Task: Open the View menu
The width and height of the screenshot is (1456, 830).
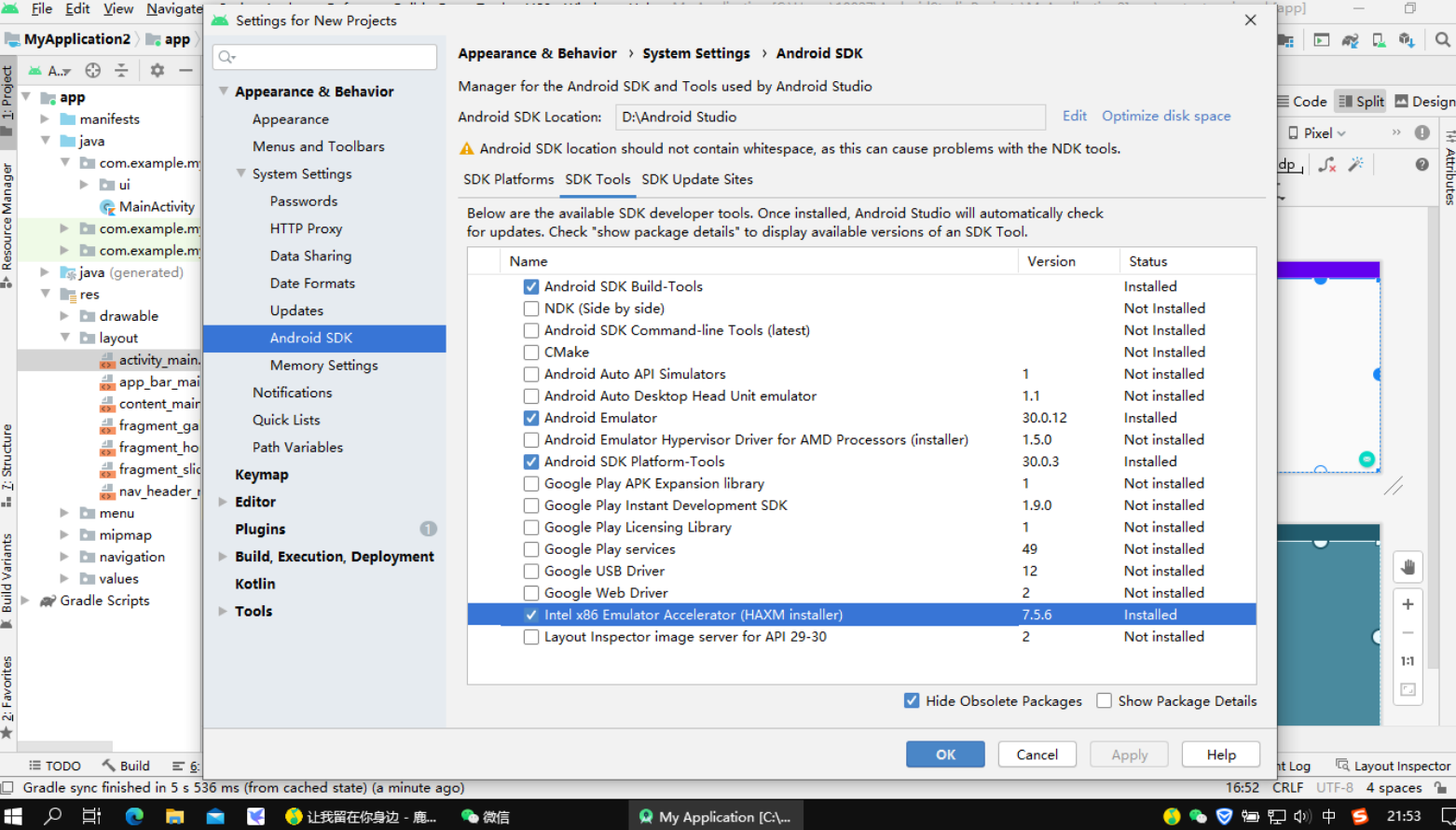Action: point(118,8)
